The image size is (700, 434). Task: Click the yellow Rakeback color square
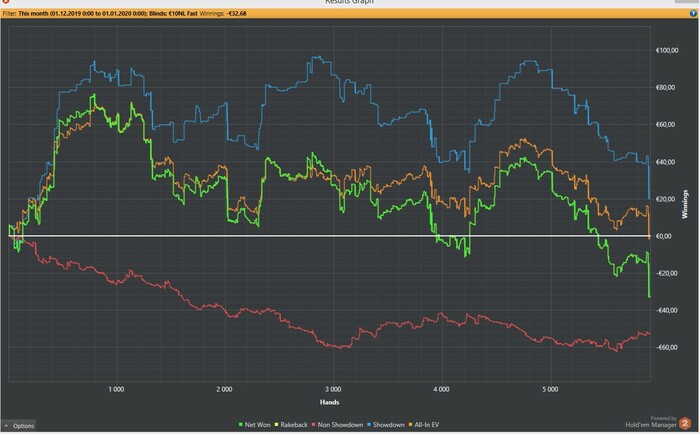click(x=276, y=425)
